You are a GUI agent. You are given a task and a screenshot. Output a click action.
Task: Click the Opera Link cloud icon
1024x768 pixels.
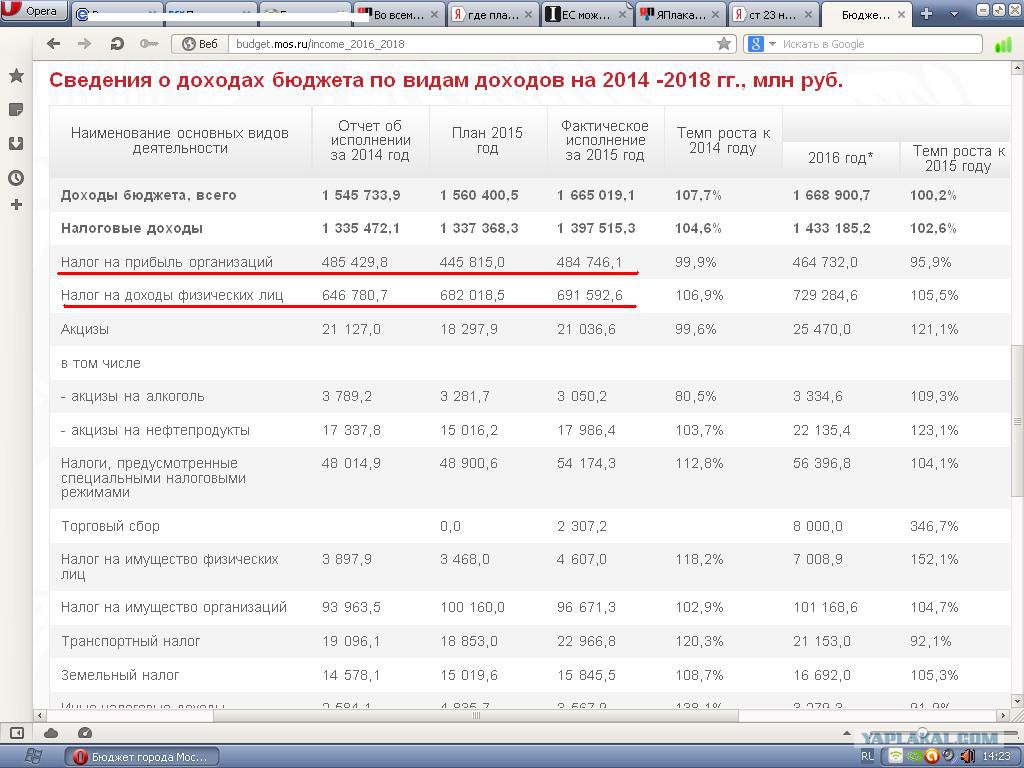[51, 733]
